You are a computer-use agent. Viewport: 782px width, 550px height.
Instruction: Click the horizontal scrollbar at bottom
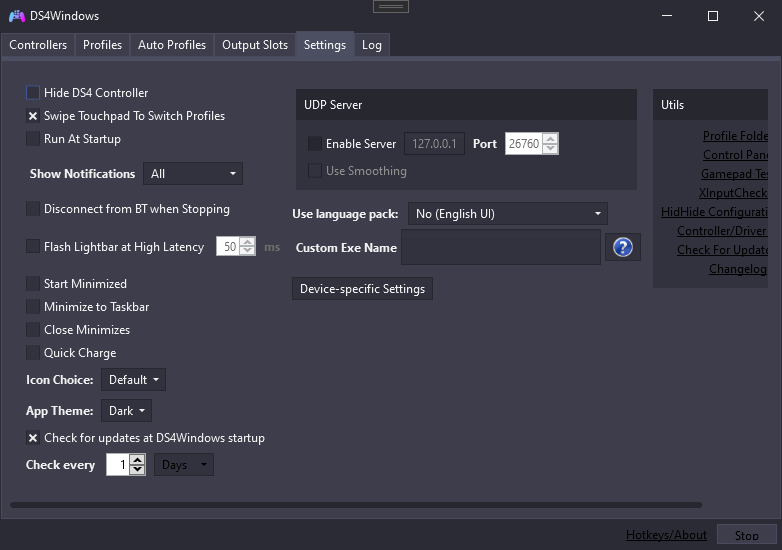pos(356,505)
